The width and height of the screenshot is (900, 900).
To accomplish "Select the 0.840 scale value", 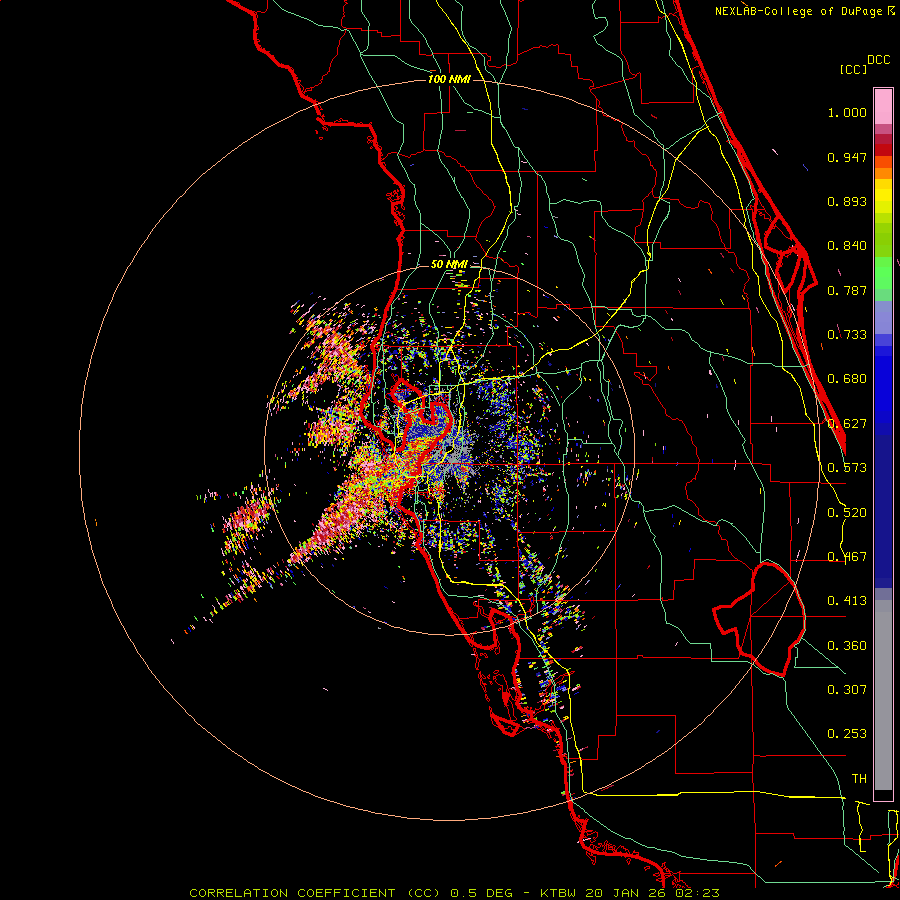I will [x=847, y=246].
